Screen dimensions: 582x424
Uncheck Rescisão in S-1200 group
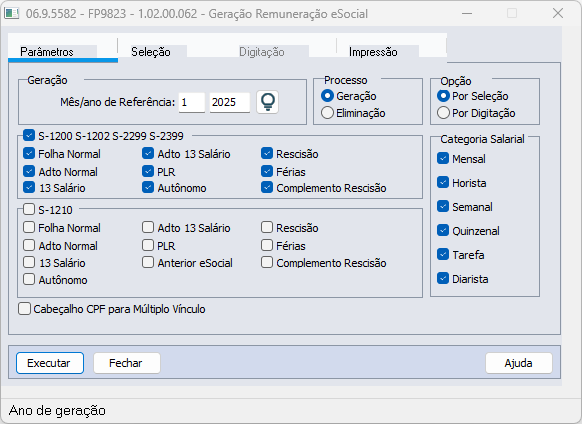click(267, 153)
